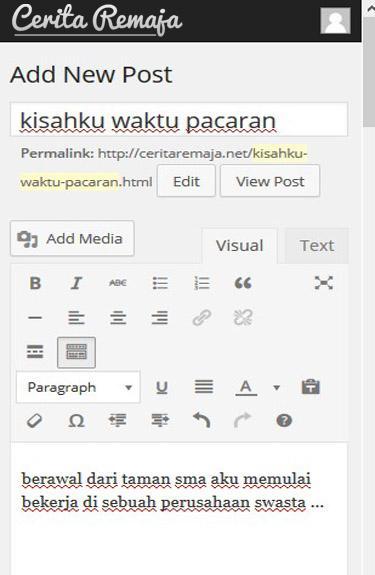Undo the last edit
The width and height of the screenshot is (375, 575).
pos(202,421)
